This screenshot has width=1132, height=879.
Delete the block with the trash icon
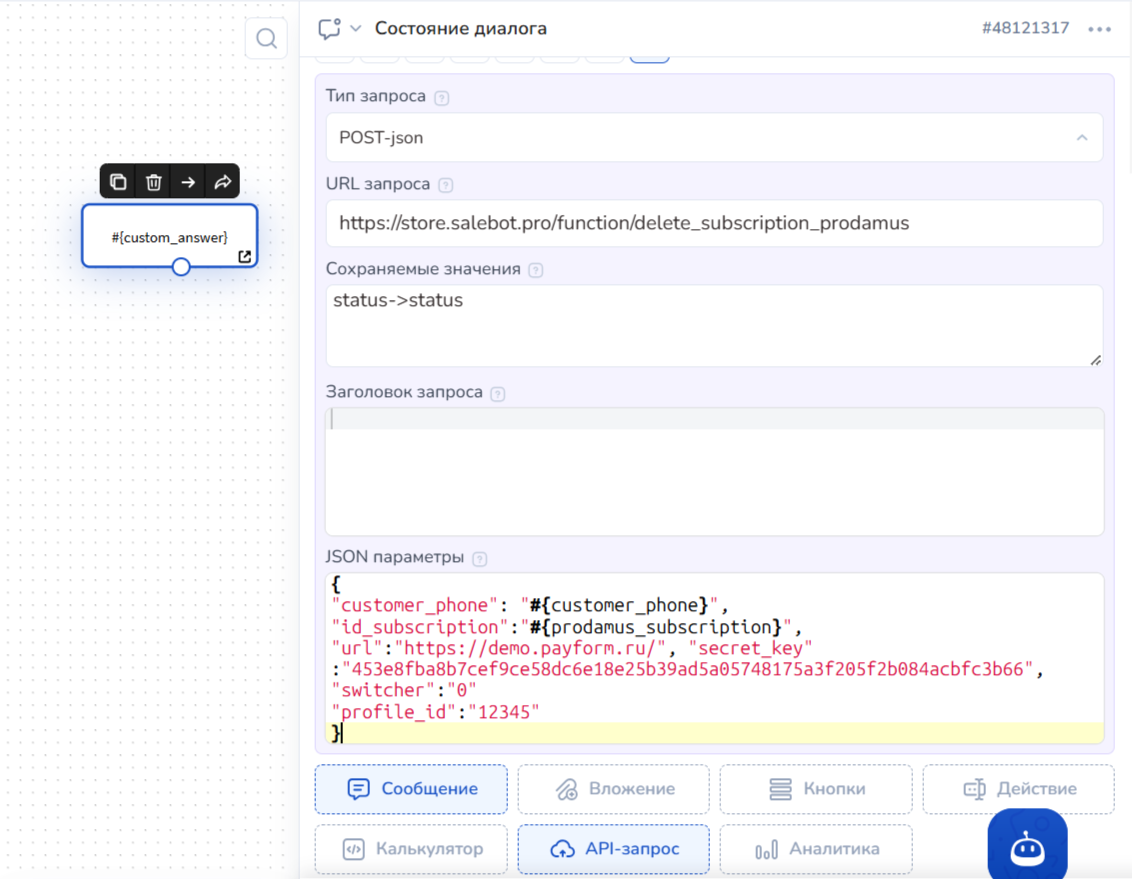click(153, 181)
